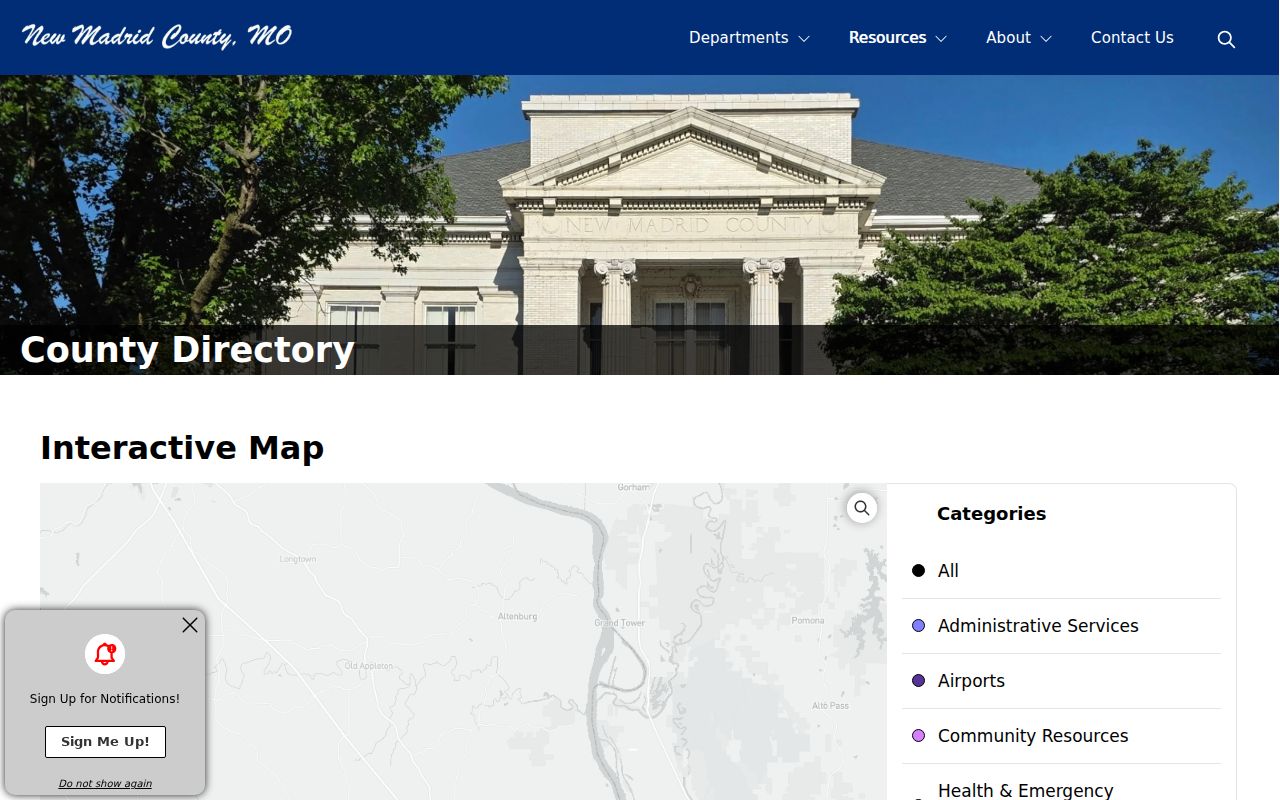Screen dimensions: 1280x800
Task: Go to Contact Us page
Action: pyautogui.click(x=1132, y=37)
